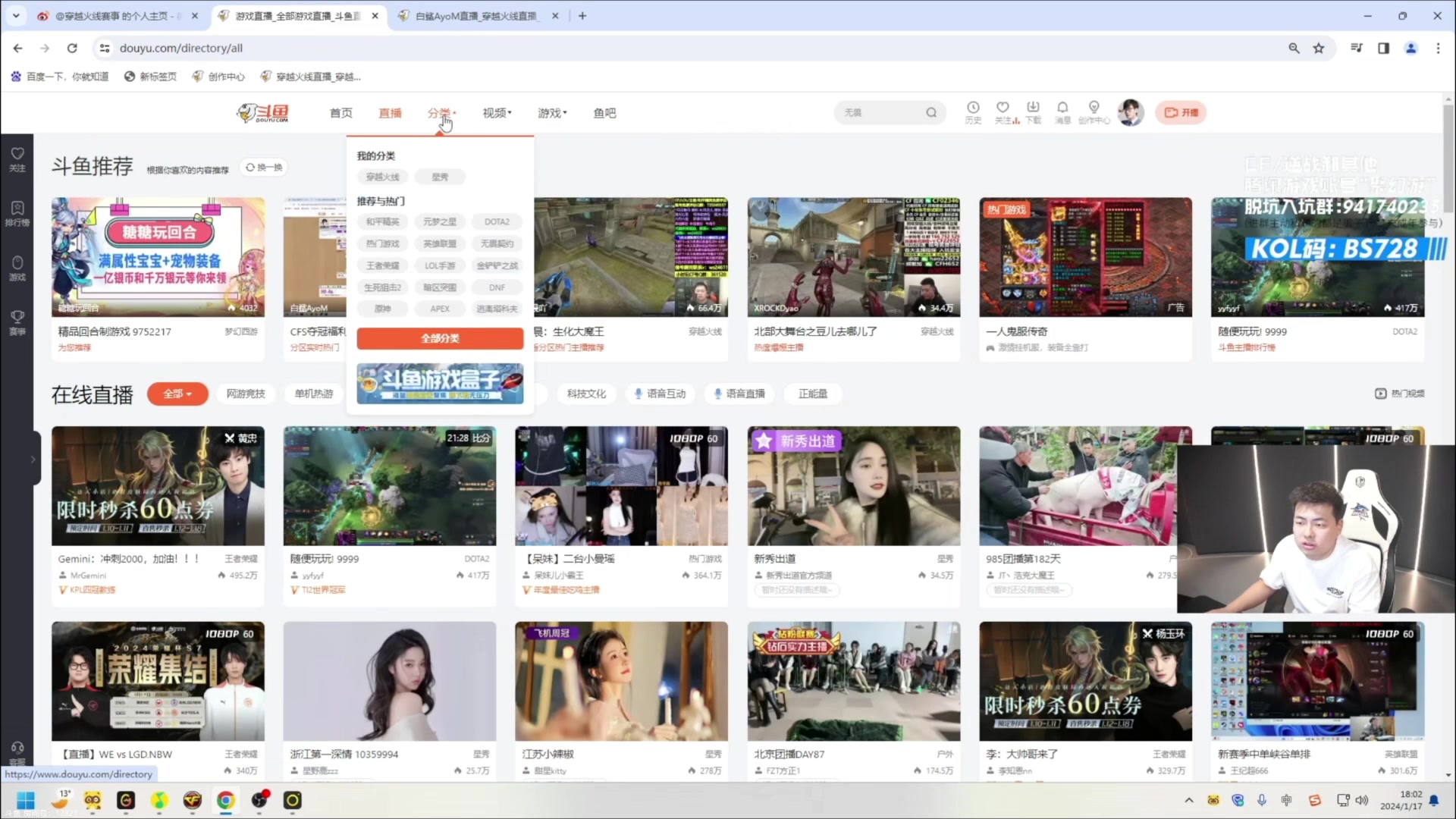Select 王者荣耀 category tag in dropdown
The image size is (1456, 819).
[x=382, y=265]
